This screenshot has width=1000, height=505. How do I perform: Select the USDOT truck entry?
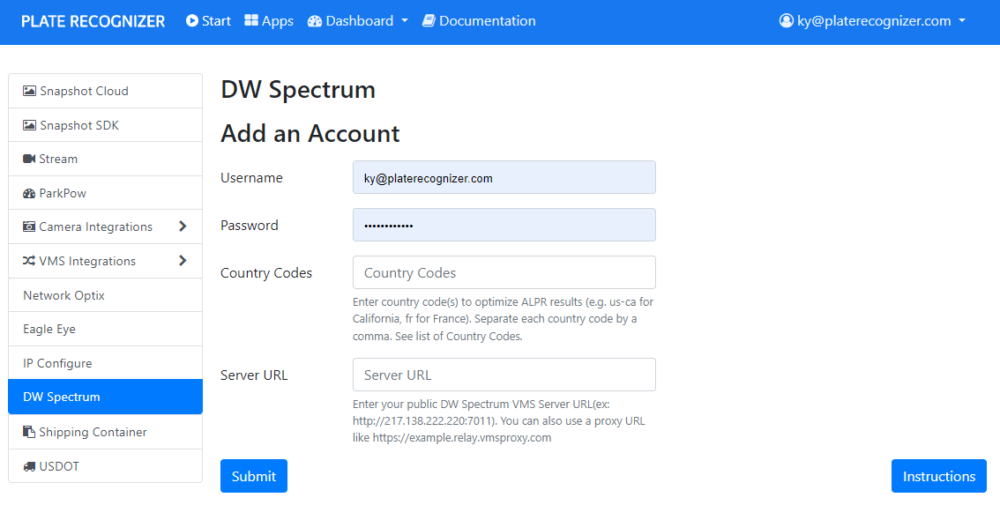pos(105,466)
